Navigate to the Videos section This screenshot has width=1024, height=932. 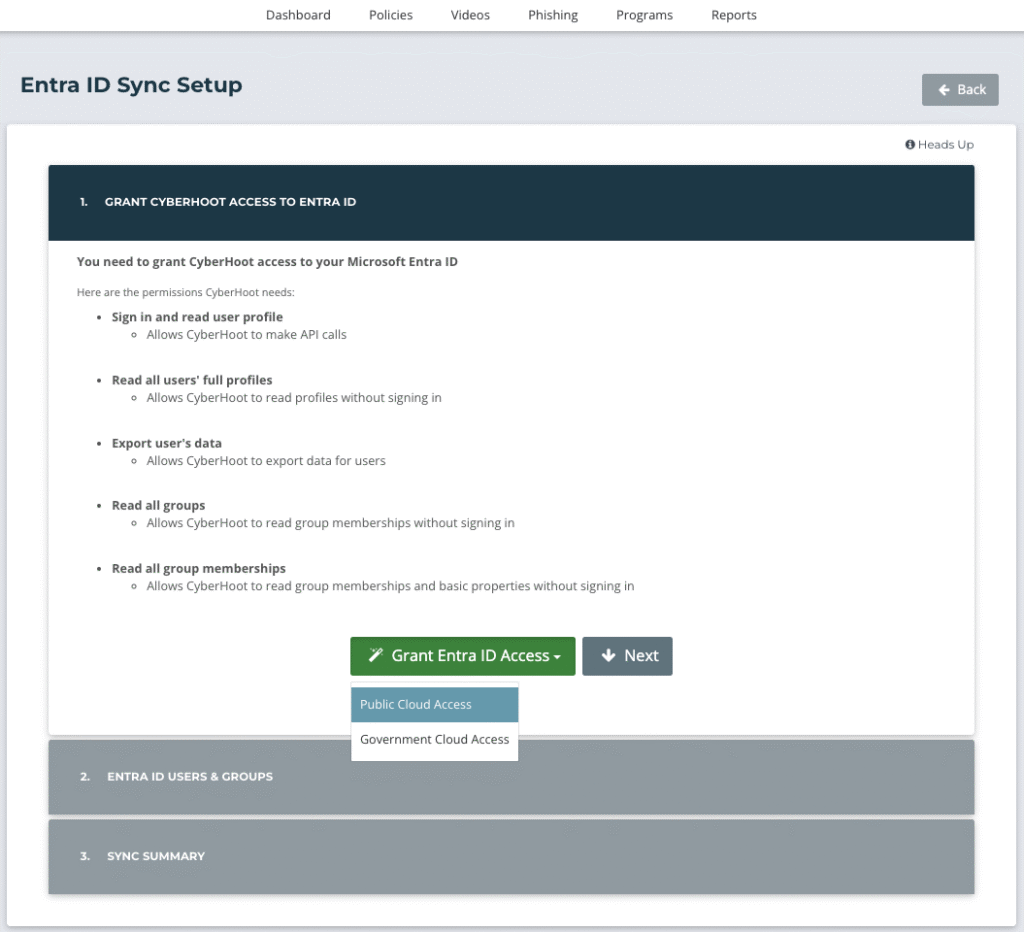pos(470,15)
